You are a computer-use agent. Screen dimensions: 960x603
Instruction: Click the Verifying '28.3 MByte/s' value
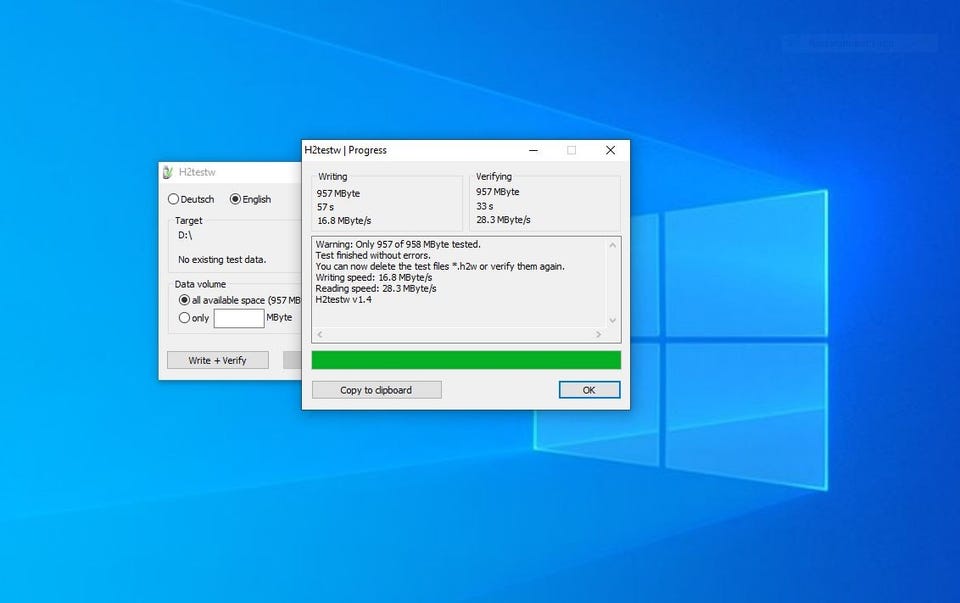pos(503,220)
